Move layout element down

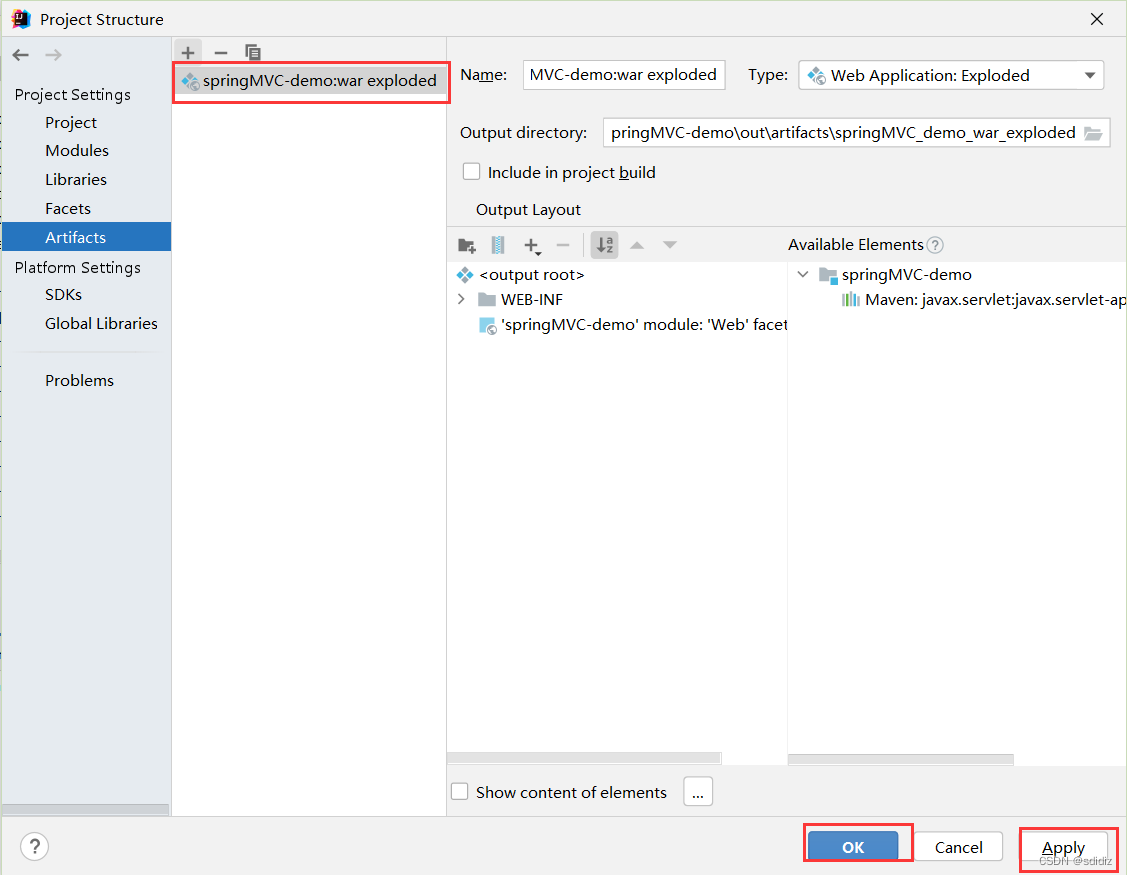pyautogui.click(x=669, y=245)
